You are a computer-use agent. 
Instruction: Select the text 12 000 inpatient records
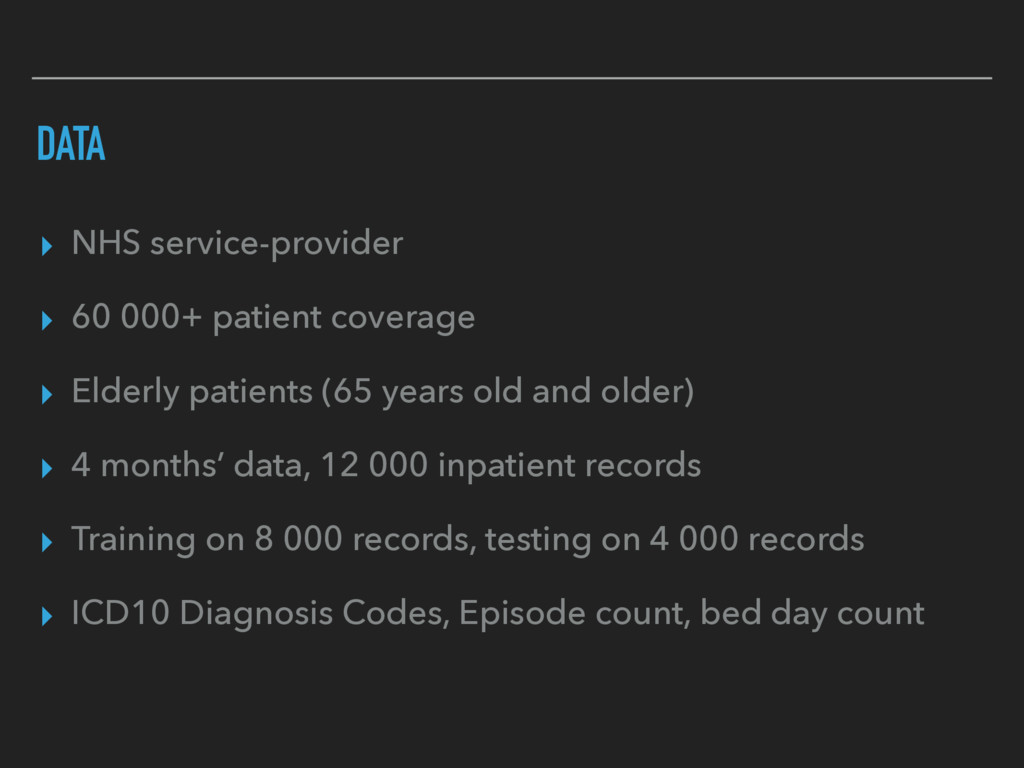pos(511,466)
